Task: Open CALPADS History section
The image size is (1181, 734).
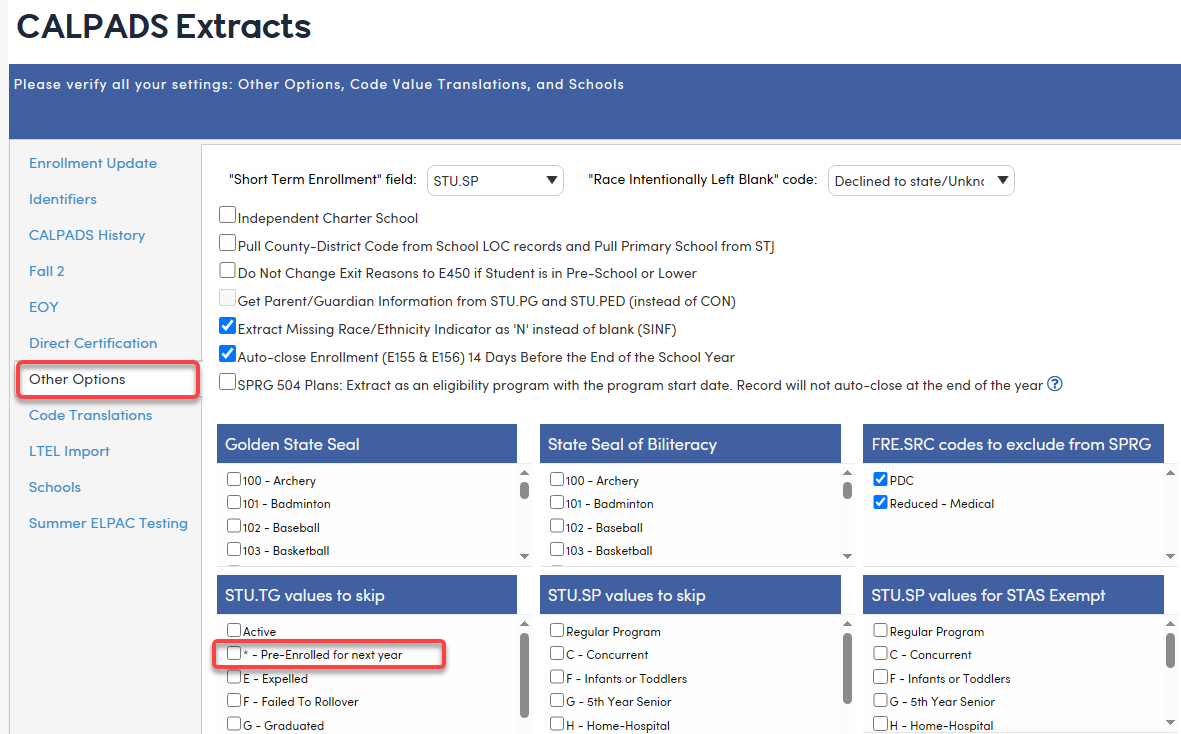Action: coord(87,236)
